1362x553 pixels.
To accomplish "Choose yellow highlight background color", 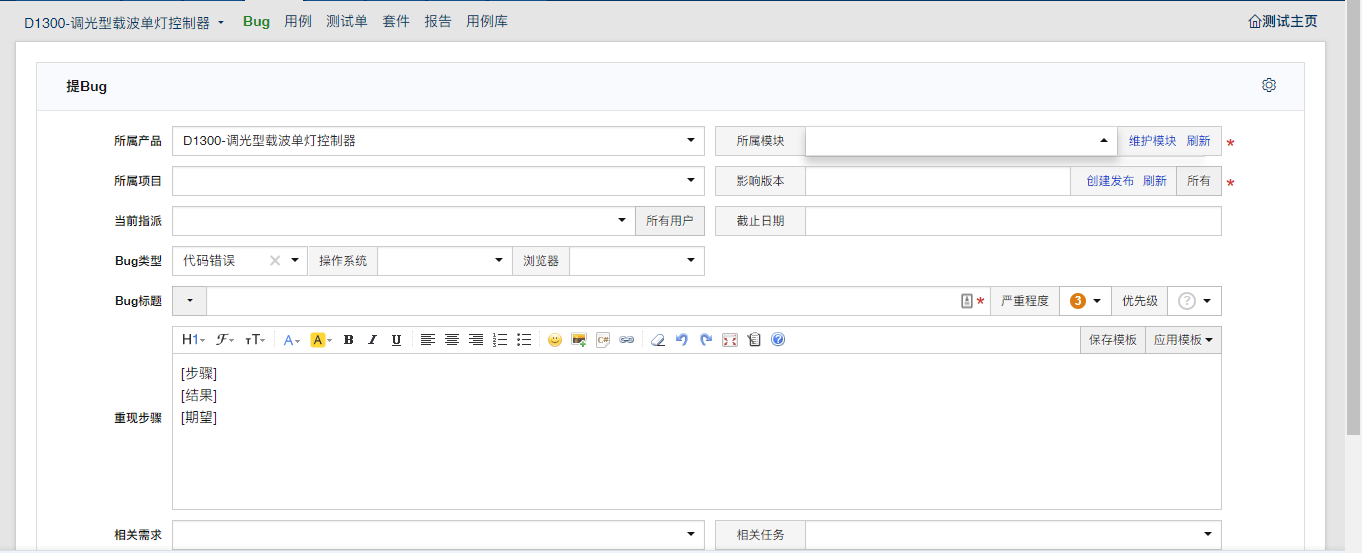I will 321,340.
